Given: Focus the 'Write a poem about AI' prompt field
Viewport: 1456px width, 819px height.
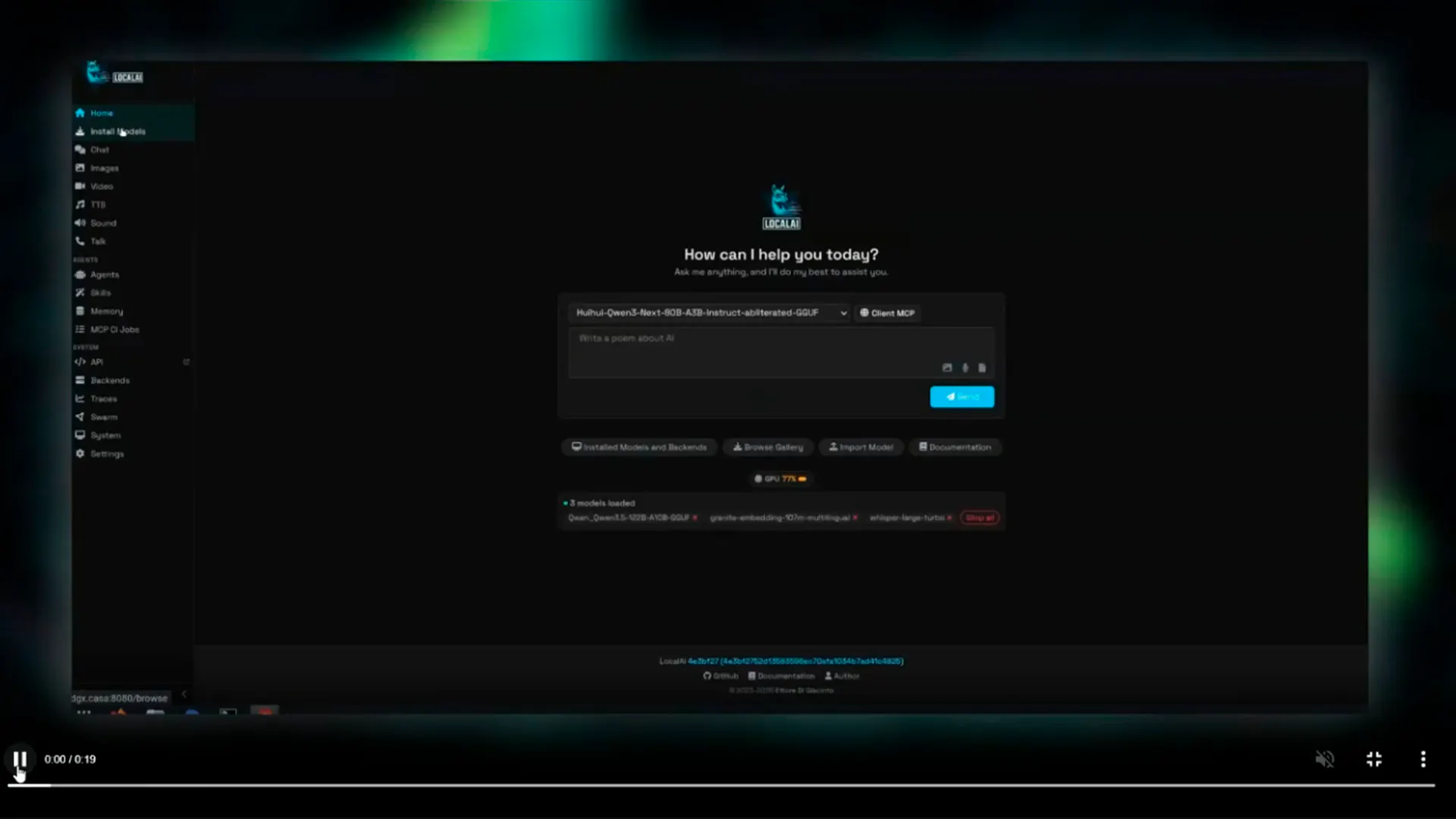Looking at the screenshot, I should 781,353.
